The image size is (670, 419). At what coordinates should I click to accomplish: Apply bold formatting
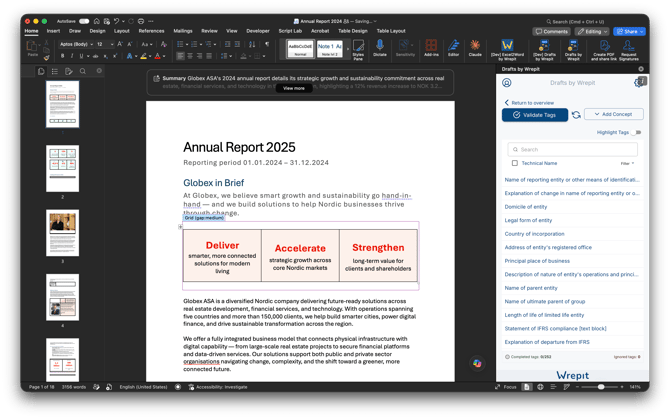pos(62,56)
